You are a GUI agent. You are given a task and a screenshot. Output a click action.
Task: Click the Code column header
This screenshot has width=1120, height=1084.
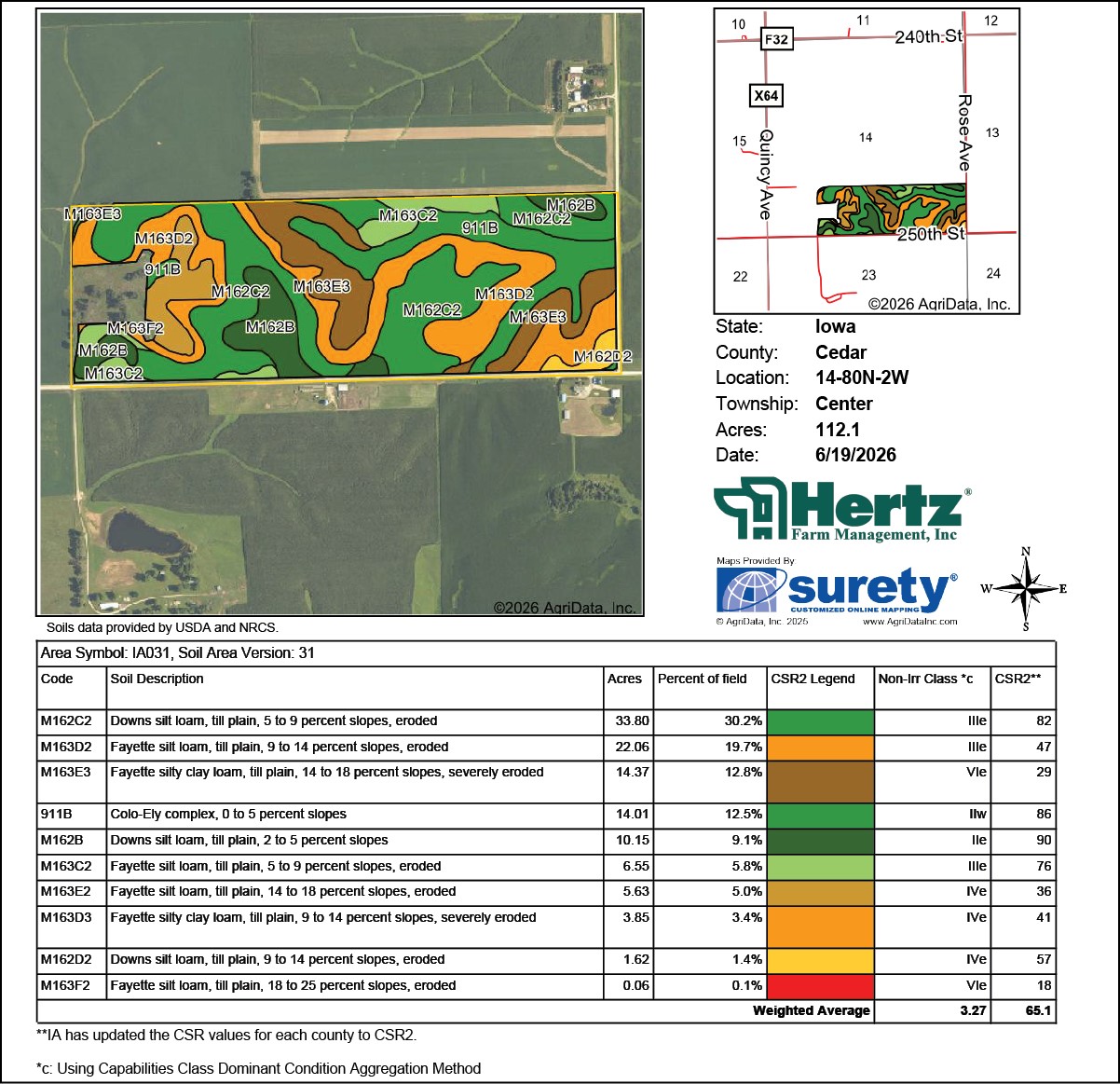(57, 679)
